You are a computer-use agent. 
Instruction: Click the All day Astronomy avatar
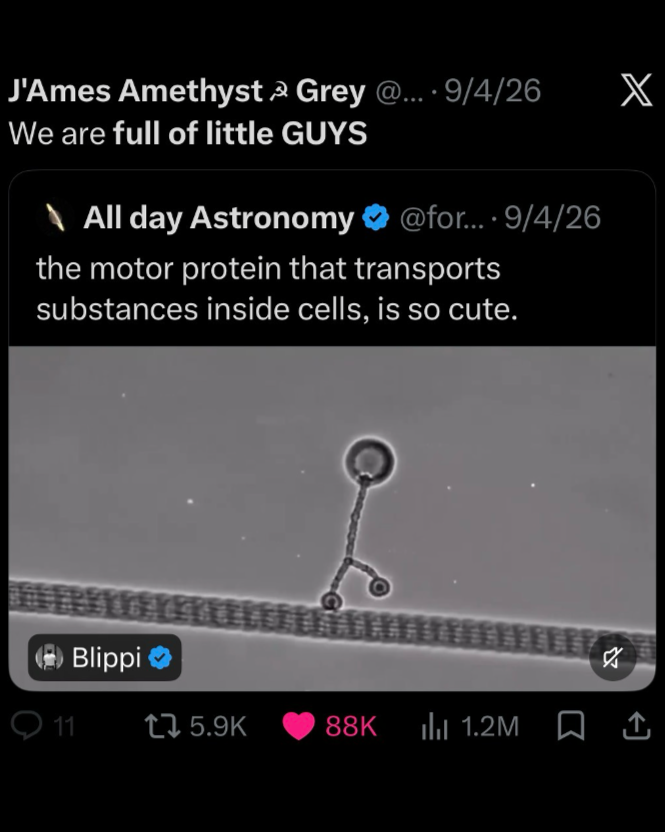pos(57,218)
